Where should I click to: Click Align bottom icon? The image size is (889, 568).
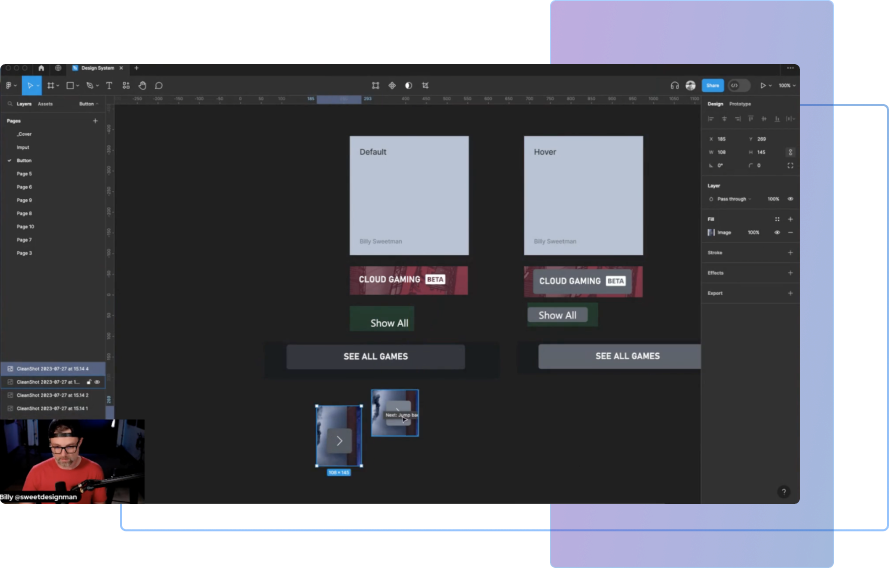coord(777,119)
